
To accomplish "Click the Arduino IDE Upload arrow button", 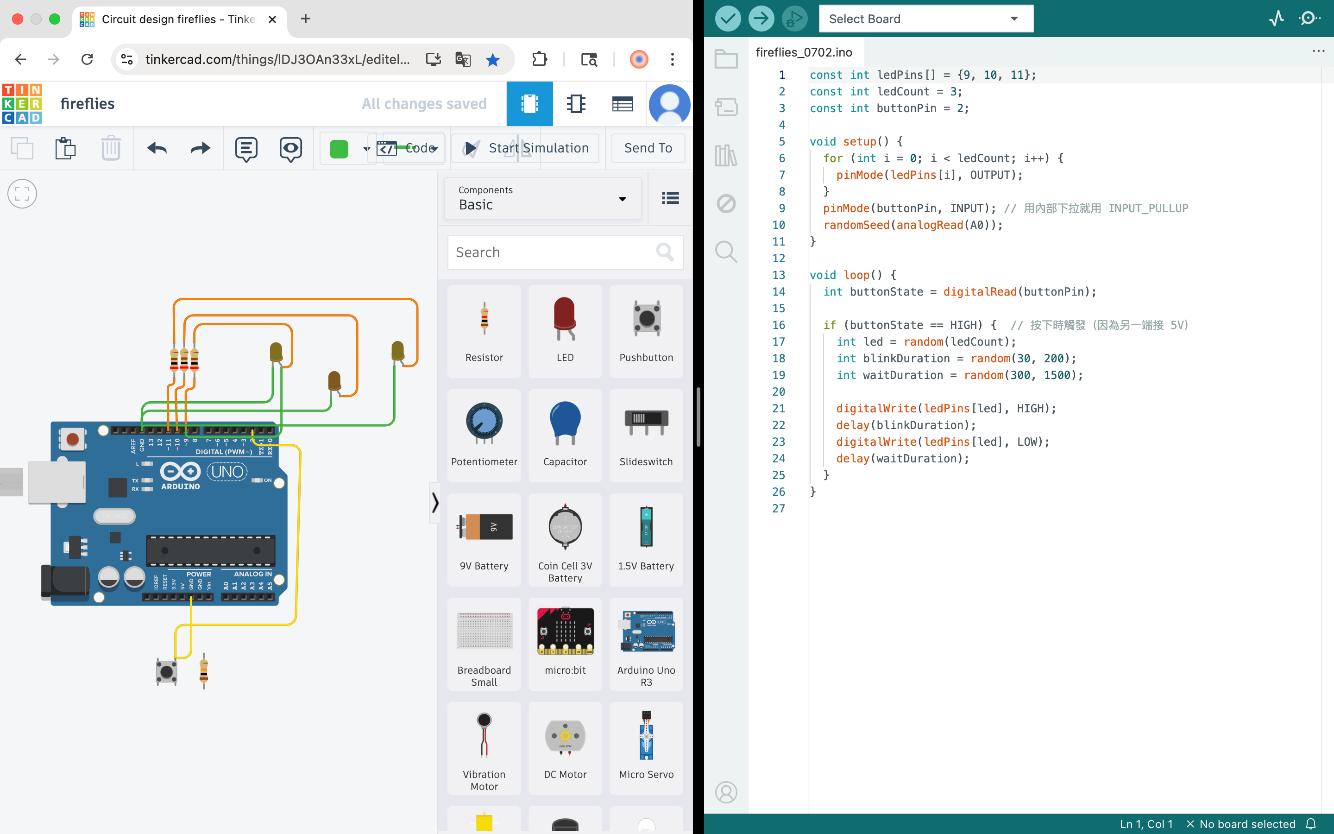I will point(761,18).
